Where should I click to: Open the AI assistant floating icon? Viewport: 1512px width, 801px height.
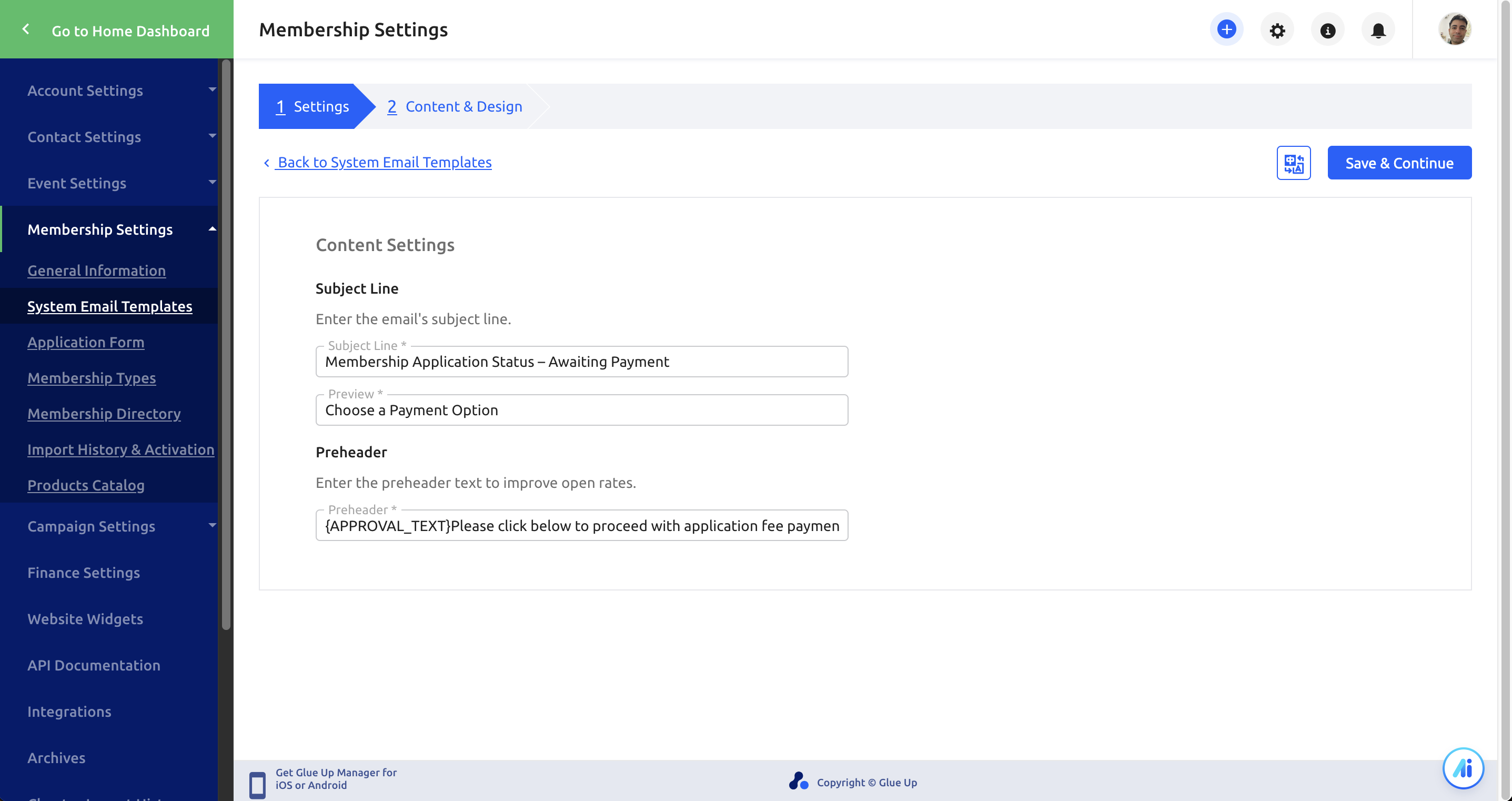pos(1463,767)
